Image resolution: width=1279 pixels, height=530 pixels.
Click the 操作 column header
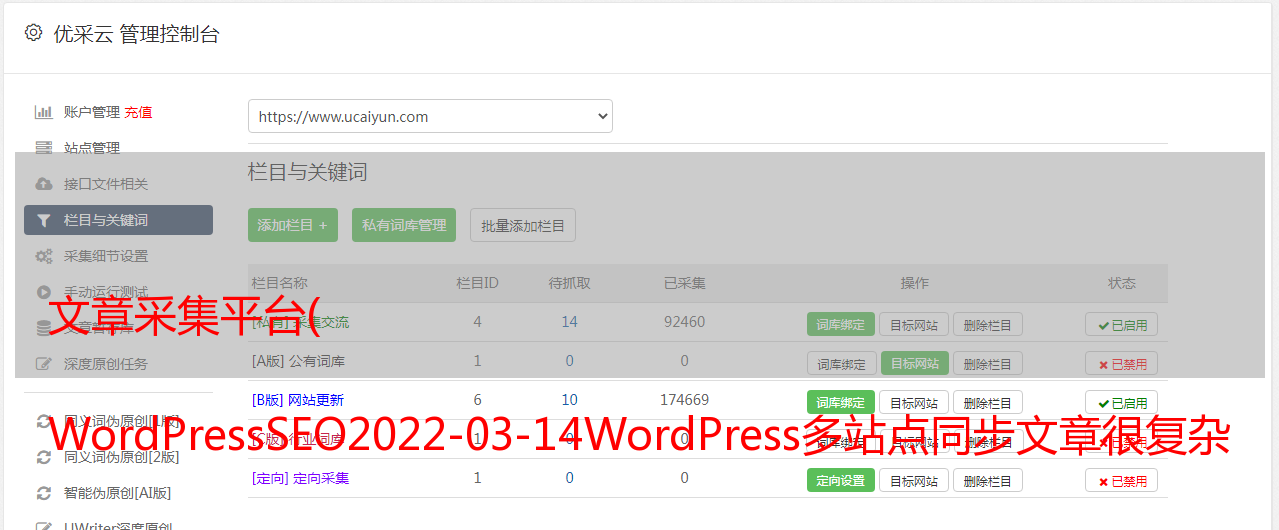pyautogui.click(x=914, y=283)
